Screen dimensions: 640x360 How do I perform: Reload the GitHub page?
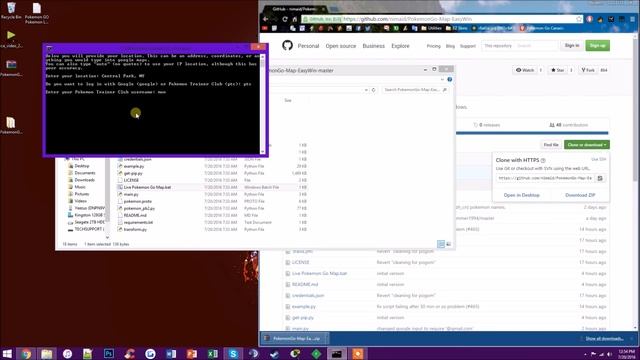click(x=285, y=19)
